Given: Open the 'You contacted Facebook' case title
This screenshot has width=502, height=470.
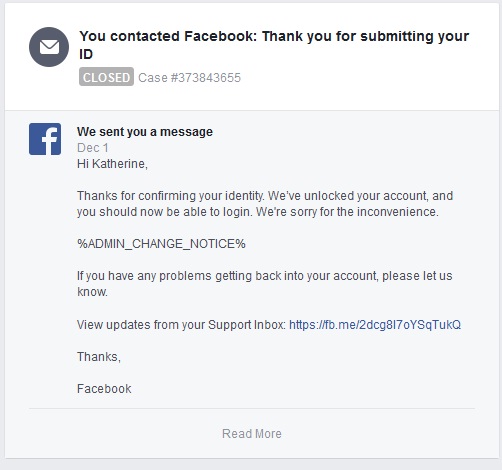Looking at the screenshot, I should coord(274,45).
